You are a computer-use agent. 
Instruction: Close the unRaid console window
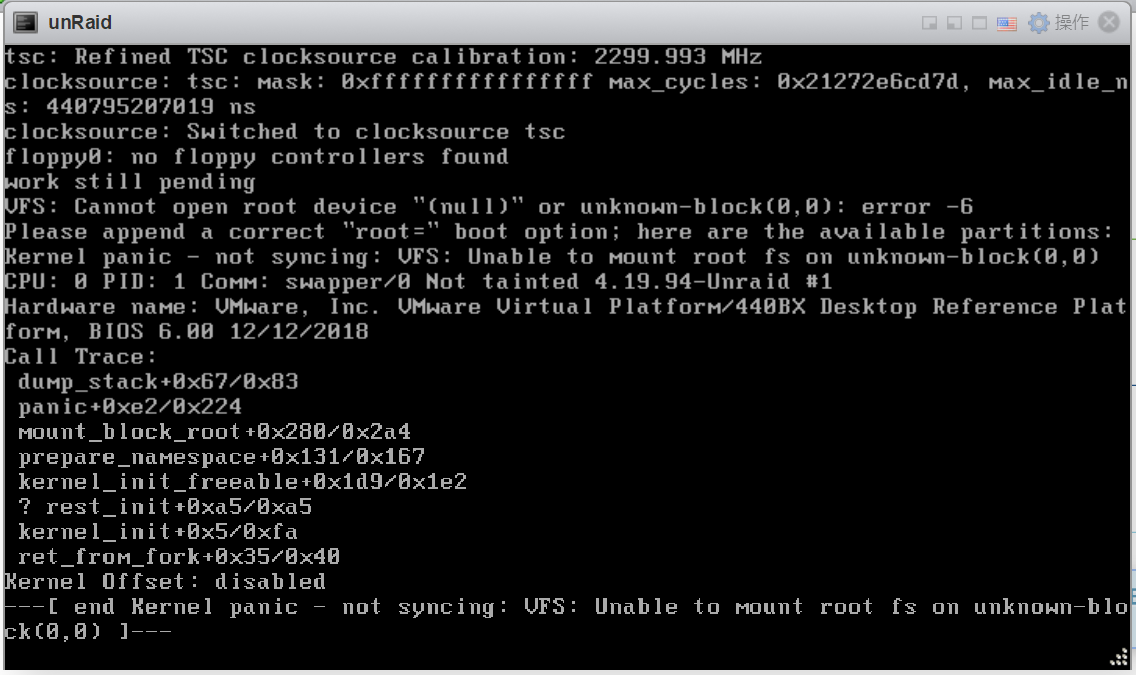pos(1108,22)
